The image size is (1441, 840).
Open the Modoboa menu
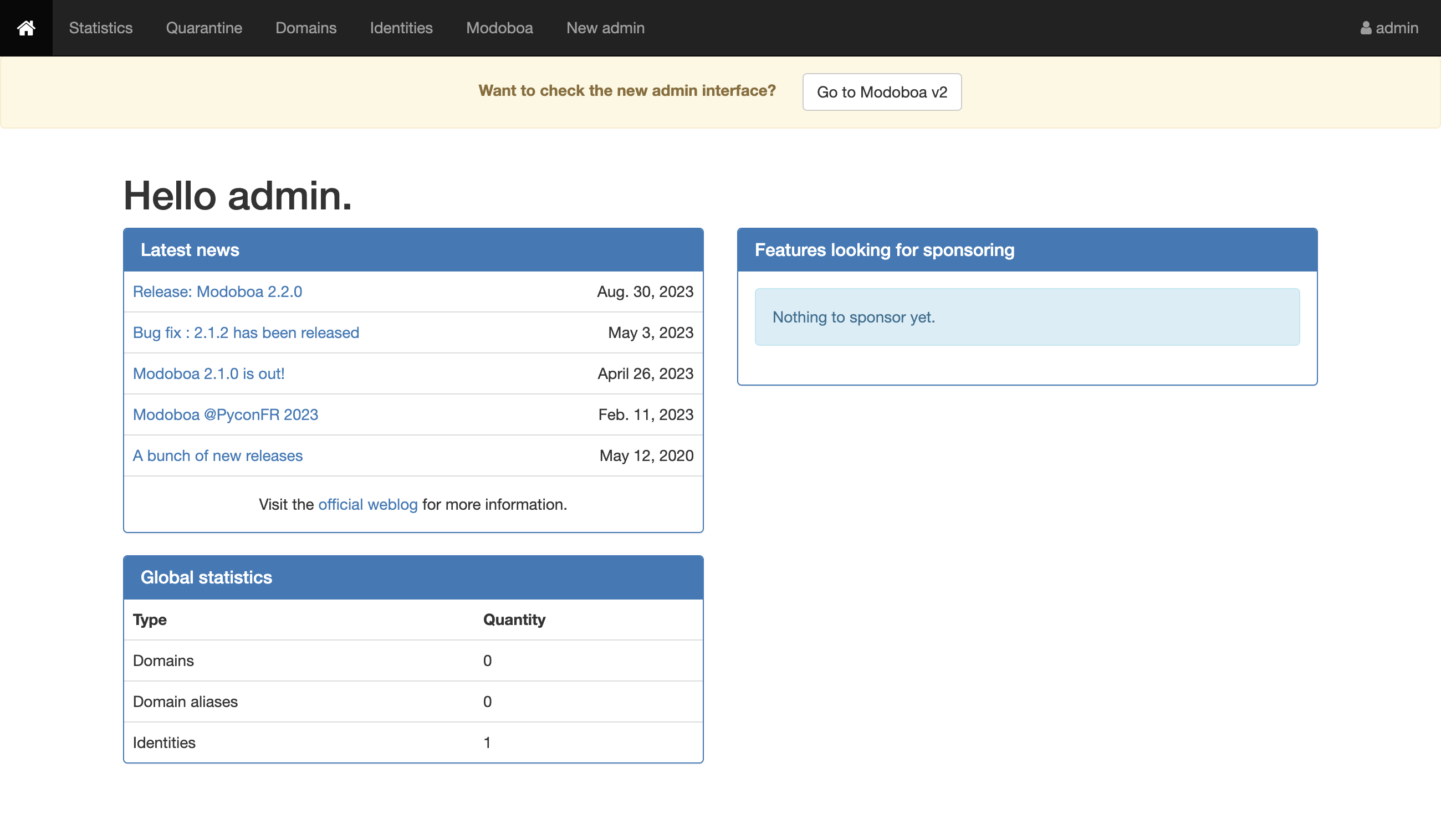click(499, 28)
